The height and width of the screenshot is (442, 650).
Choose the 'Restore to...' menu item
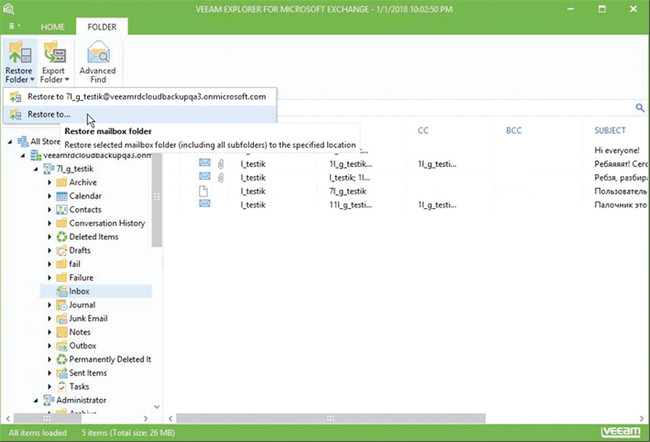pyautogui.click(x=140, y=114)
